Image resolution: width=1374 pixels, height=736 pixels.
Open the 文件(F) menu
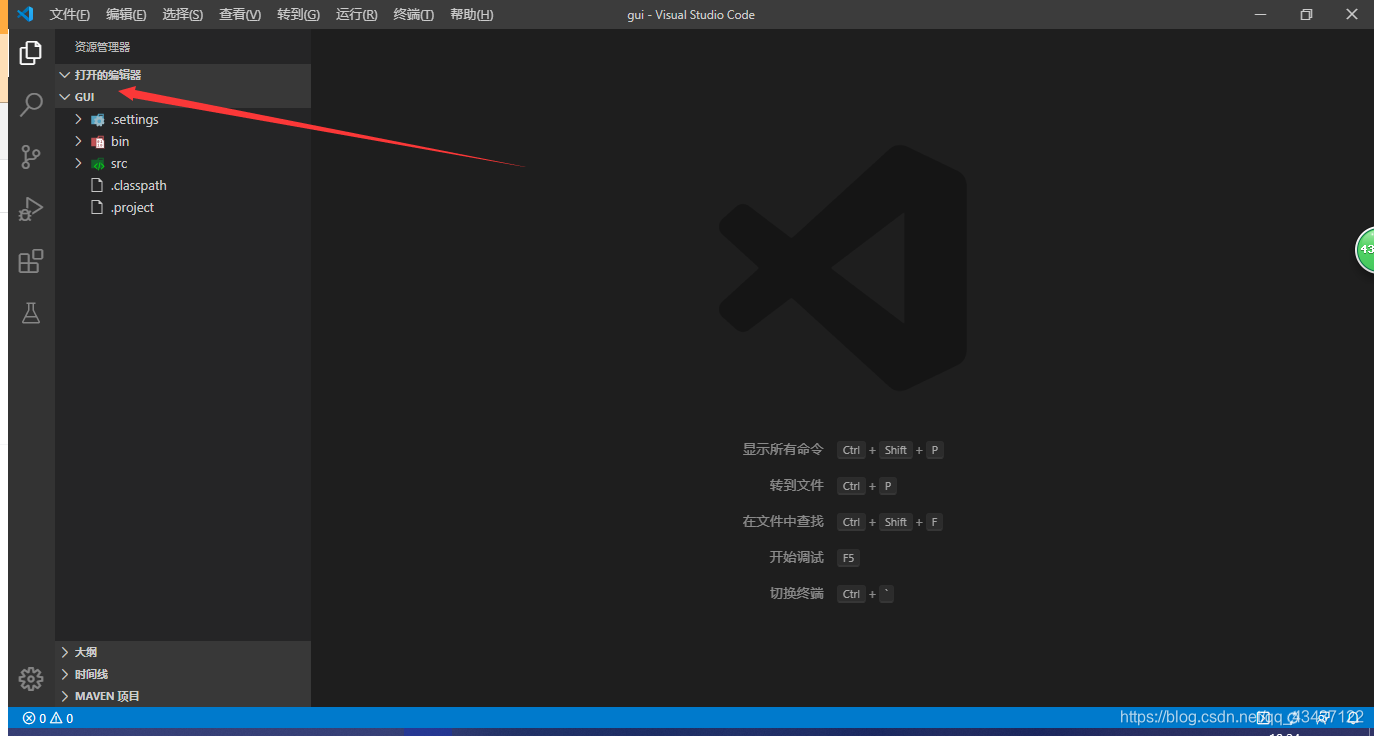[x=70, y=15]
